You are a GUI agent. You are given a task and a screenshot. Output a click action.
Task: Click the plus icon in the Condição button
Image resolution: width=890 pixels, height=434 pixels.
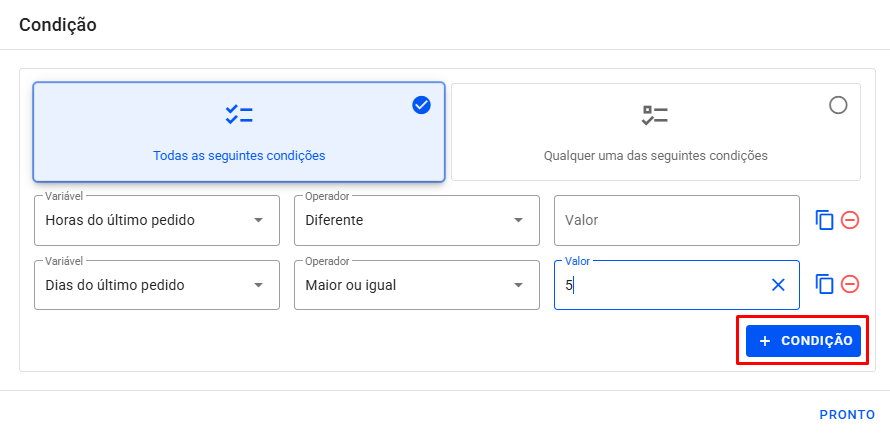(x=765, y=341)
